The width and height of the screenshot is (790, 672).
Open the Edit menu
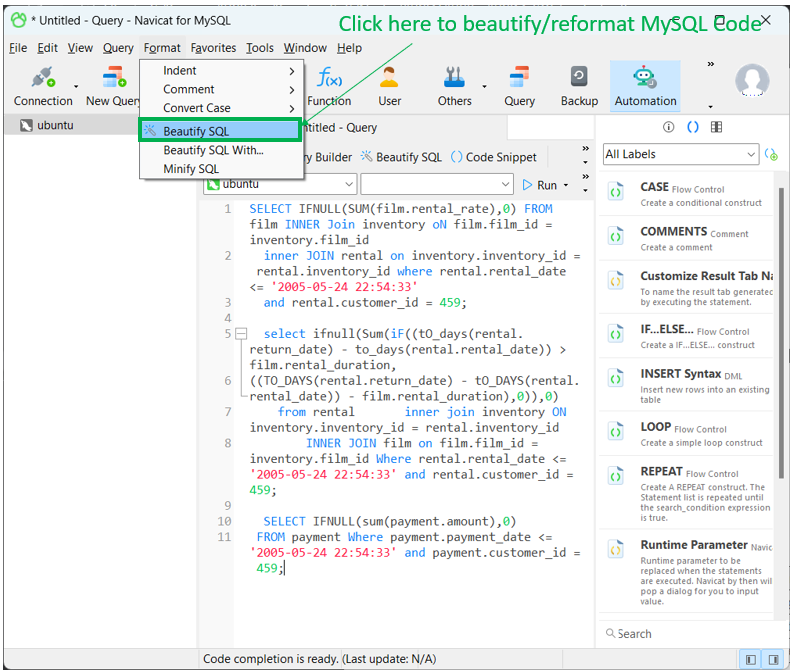[47, 48]
